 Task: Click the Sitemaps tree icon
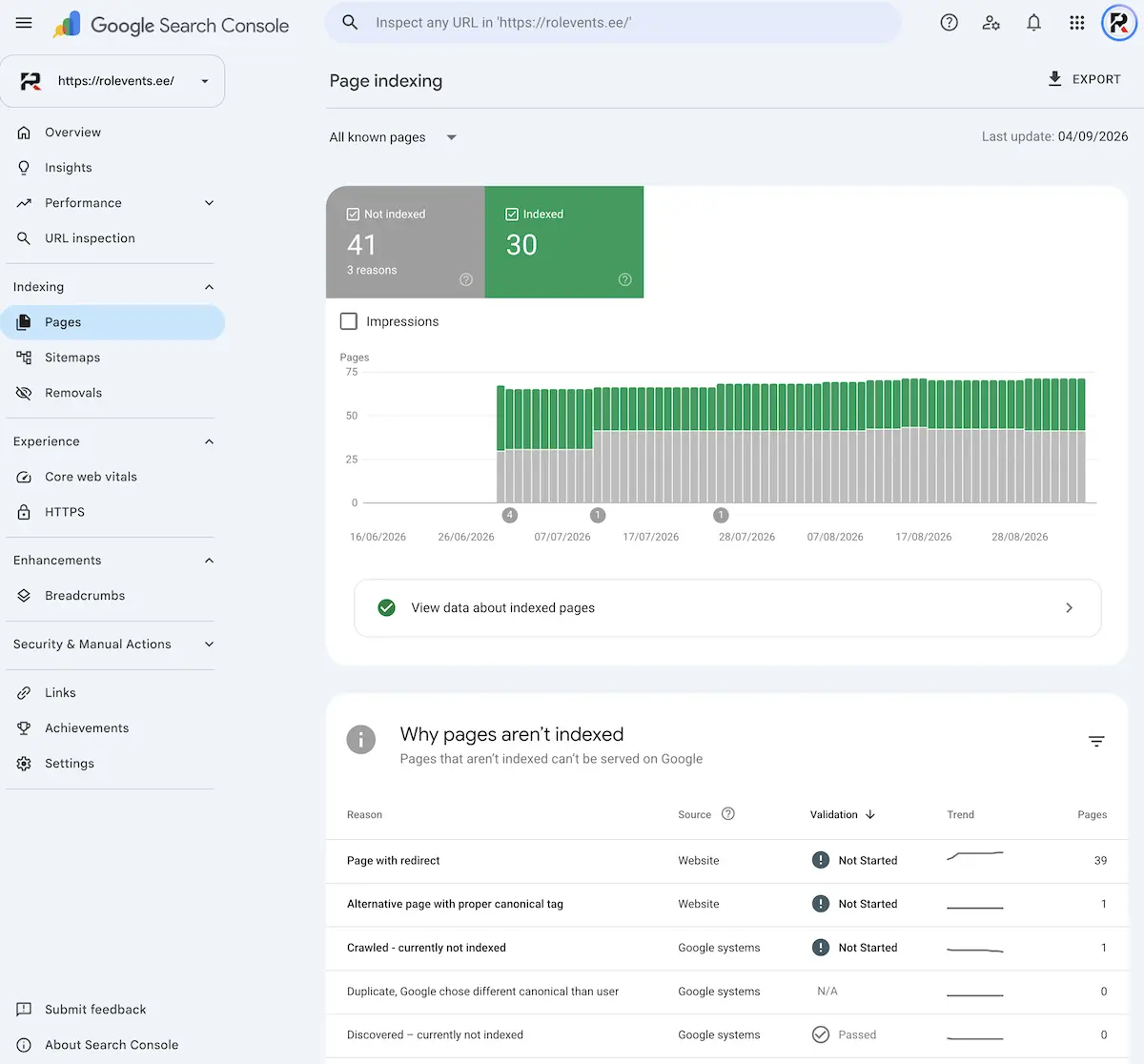24,358
